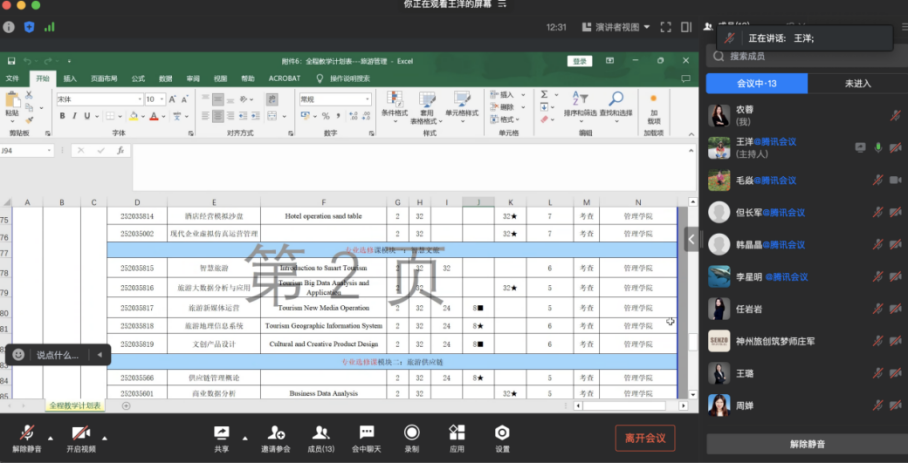Open the Excel 公式 ribbon tab
Viewport: 908px width, 464px height.
138,78
